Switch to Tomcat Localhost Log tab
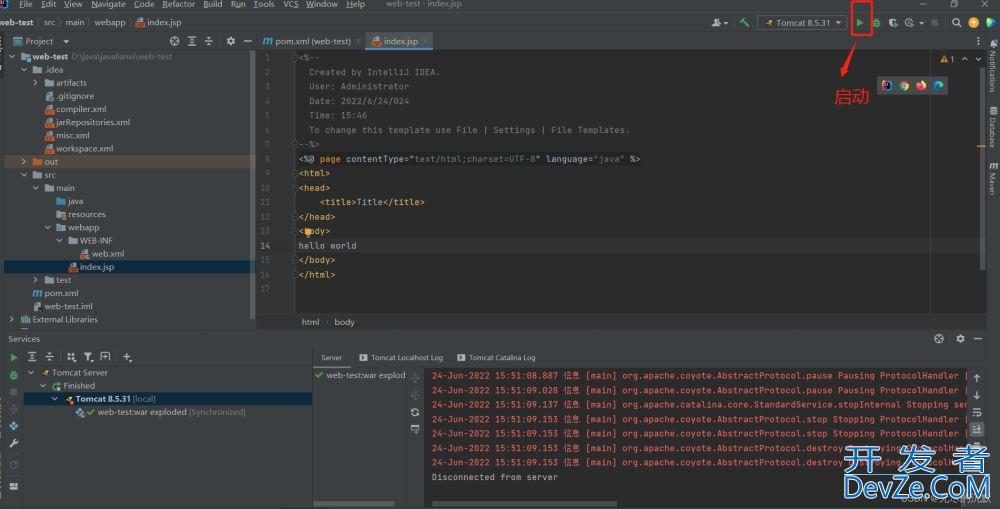 point(401,358)
